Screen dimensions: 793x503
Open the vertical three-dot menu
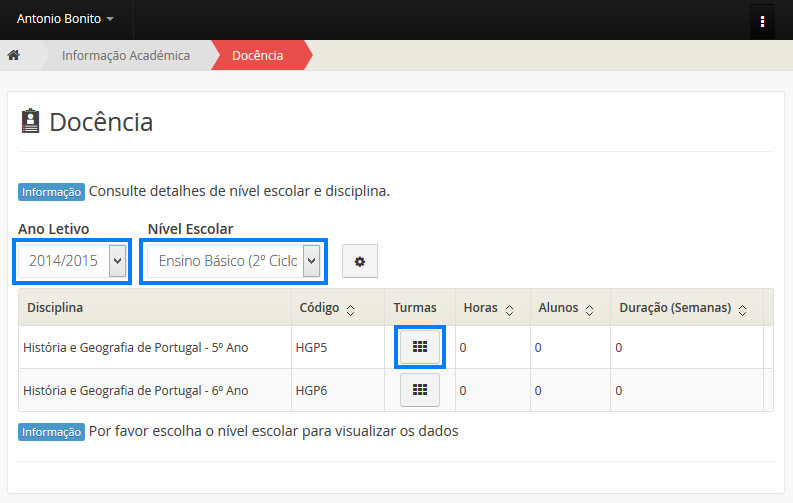(x=762, y=20)
